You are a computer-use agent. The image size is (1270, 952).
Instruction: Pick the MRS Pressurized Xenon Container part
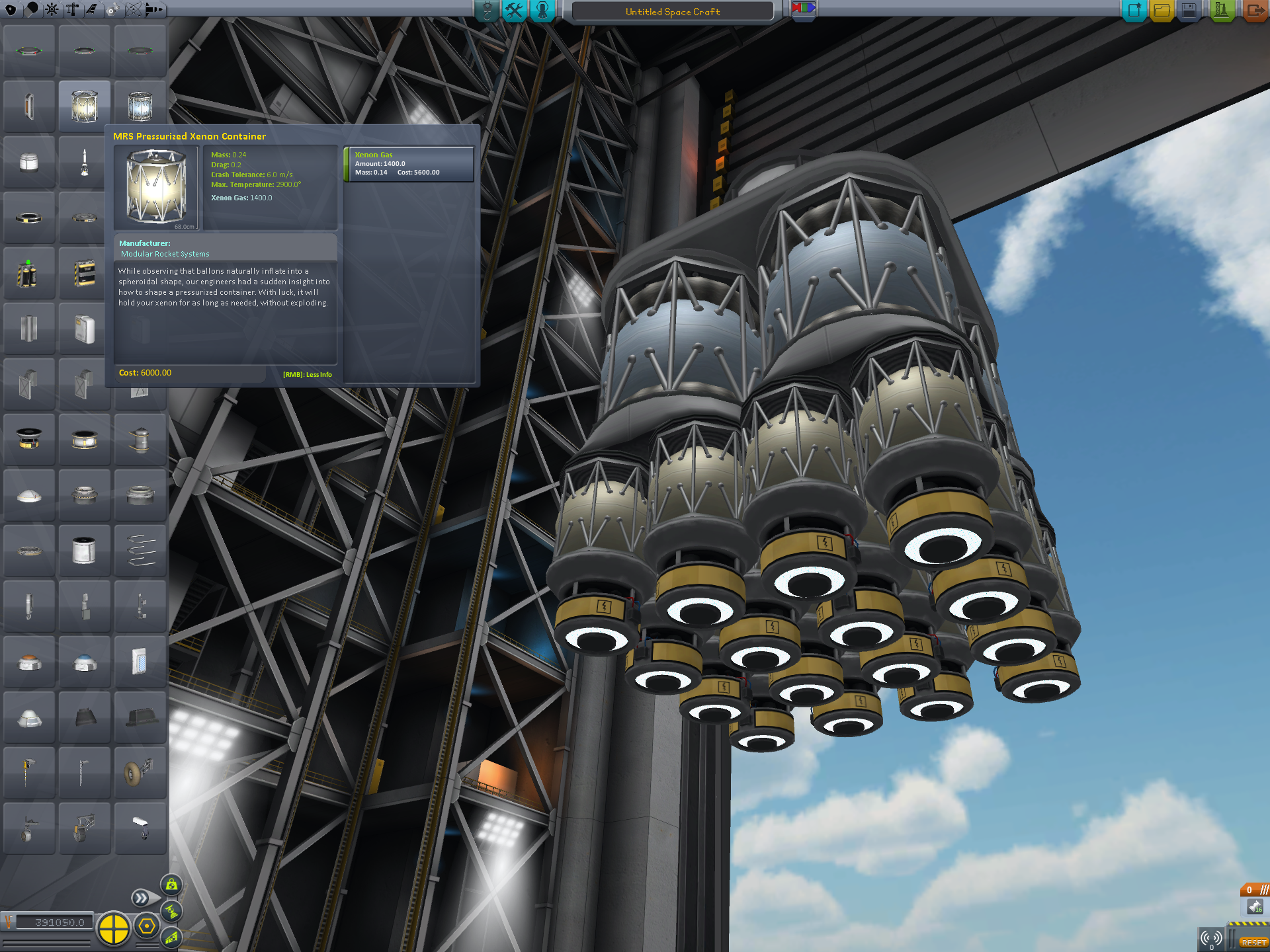[x=85, y=106]
